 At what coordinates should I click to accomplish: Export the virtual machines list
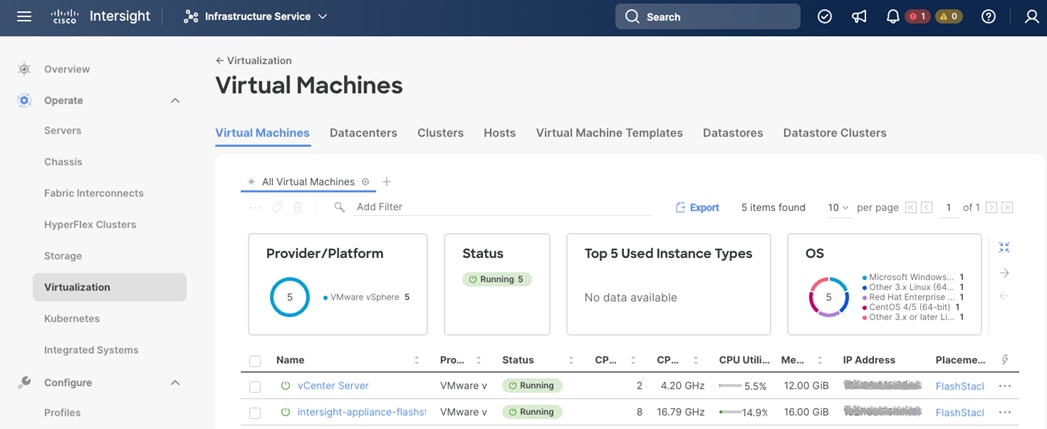pyautogui.click(x=697, y=208)
